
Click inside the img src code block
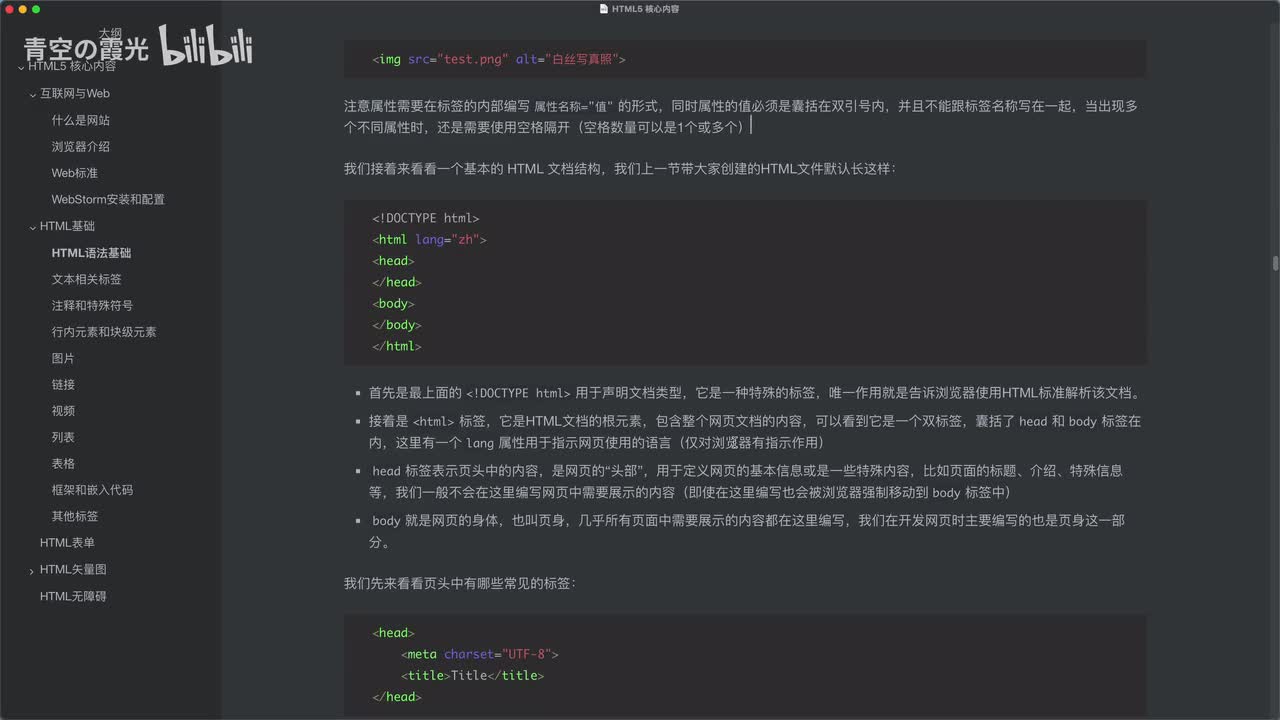[x=745, y=59]
